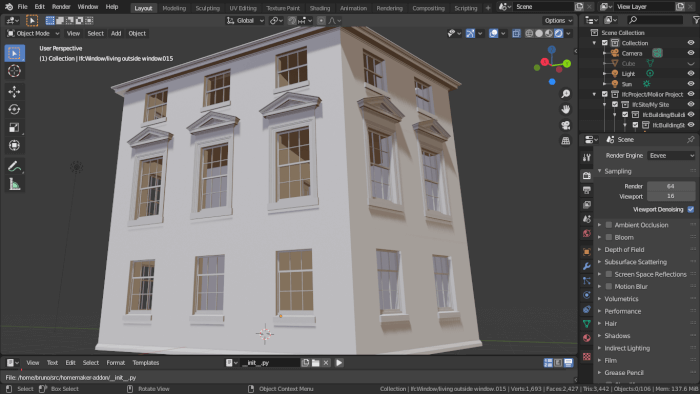The image size is (700, 394).
Task: Switch to the Shading workspace tab
Action: coord(320,8)
